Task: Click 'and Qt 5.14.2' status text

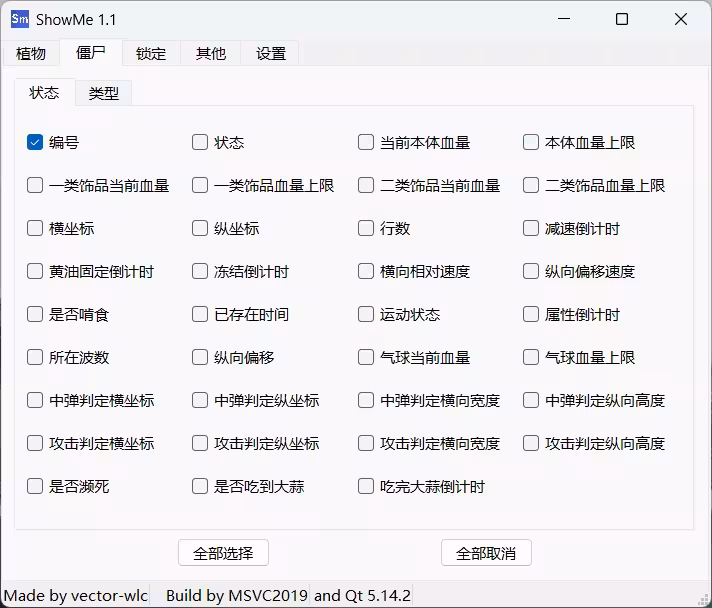Action: tap(362, 595)
